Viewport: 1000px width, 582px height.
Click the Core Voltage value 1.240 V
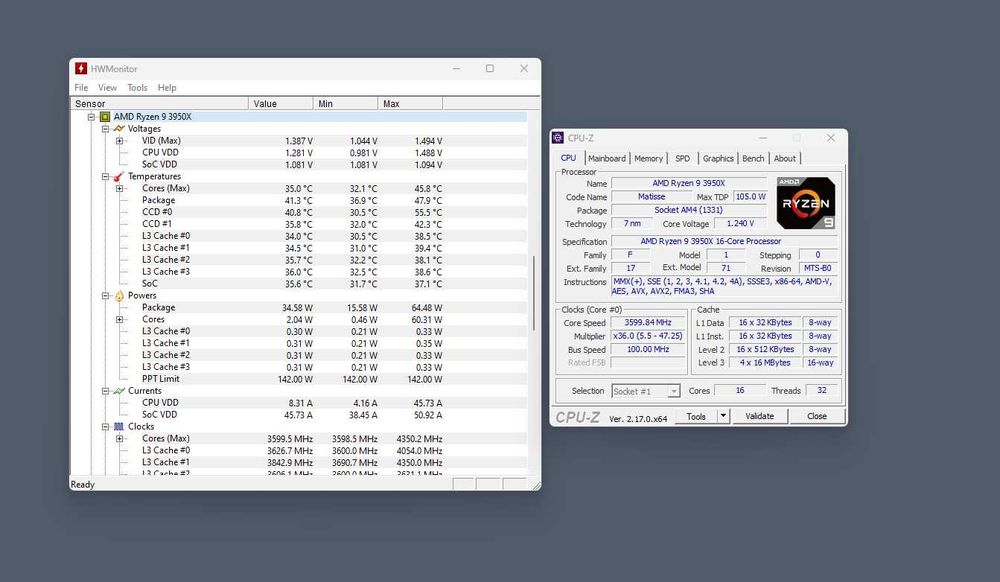740,223
